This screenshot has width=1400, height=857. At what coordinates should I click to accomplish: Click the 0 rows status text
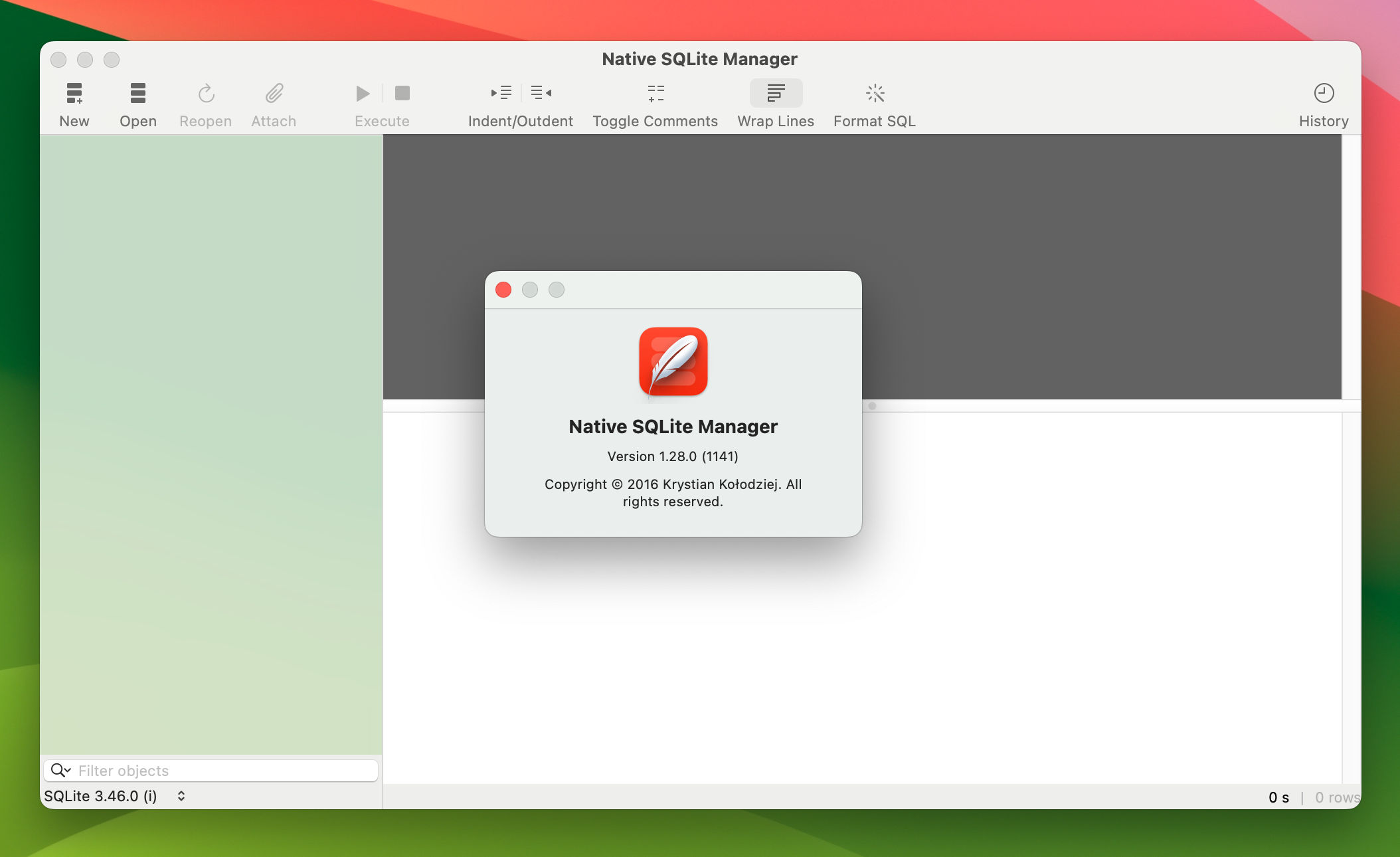tap(1337, 797)
